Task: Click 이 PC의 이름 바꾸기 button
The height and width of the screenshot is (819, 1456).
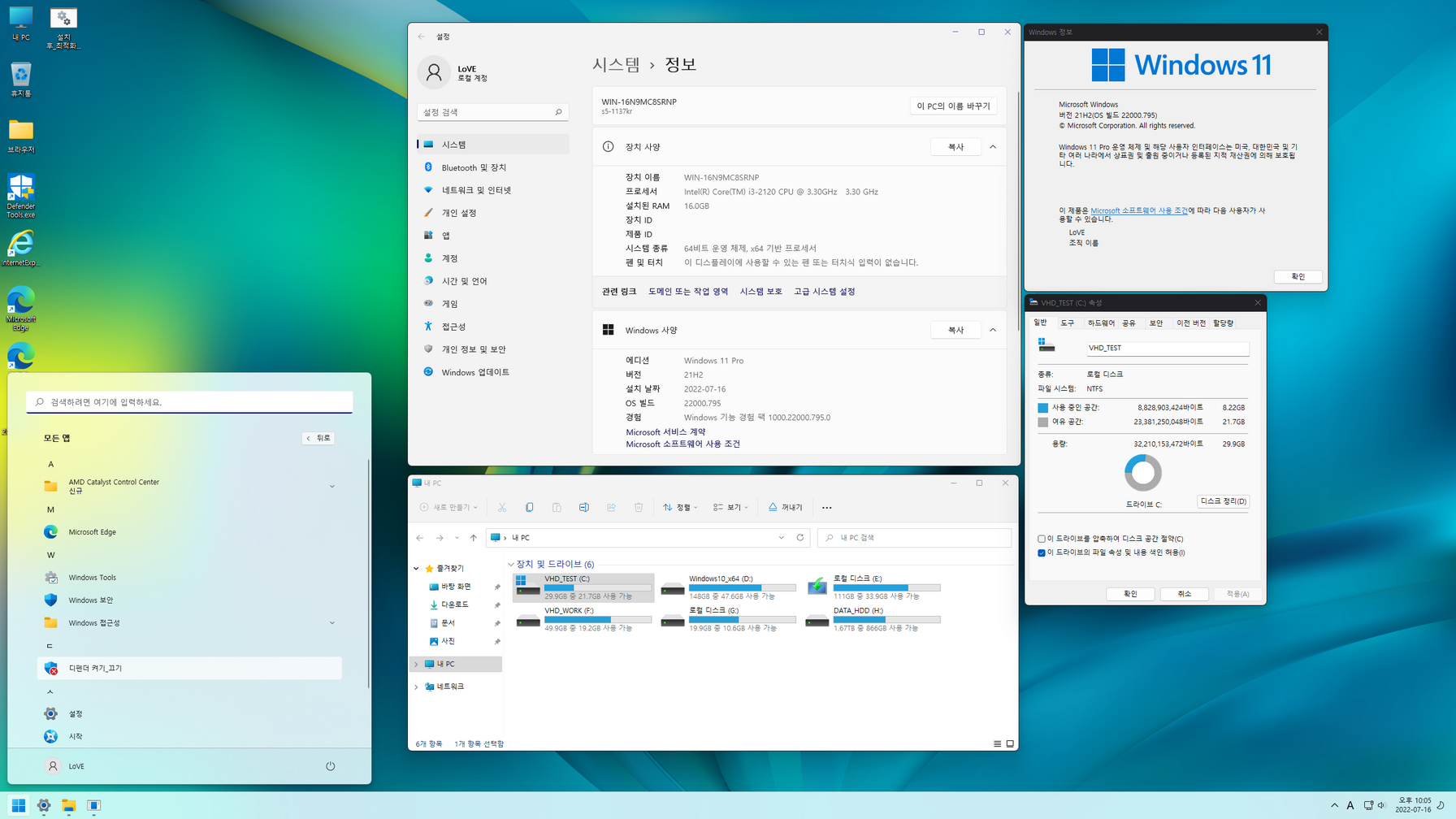Action: pyautogui.click(x=953, y=106)
